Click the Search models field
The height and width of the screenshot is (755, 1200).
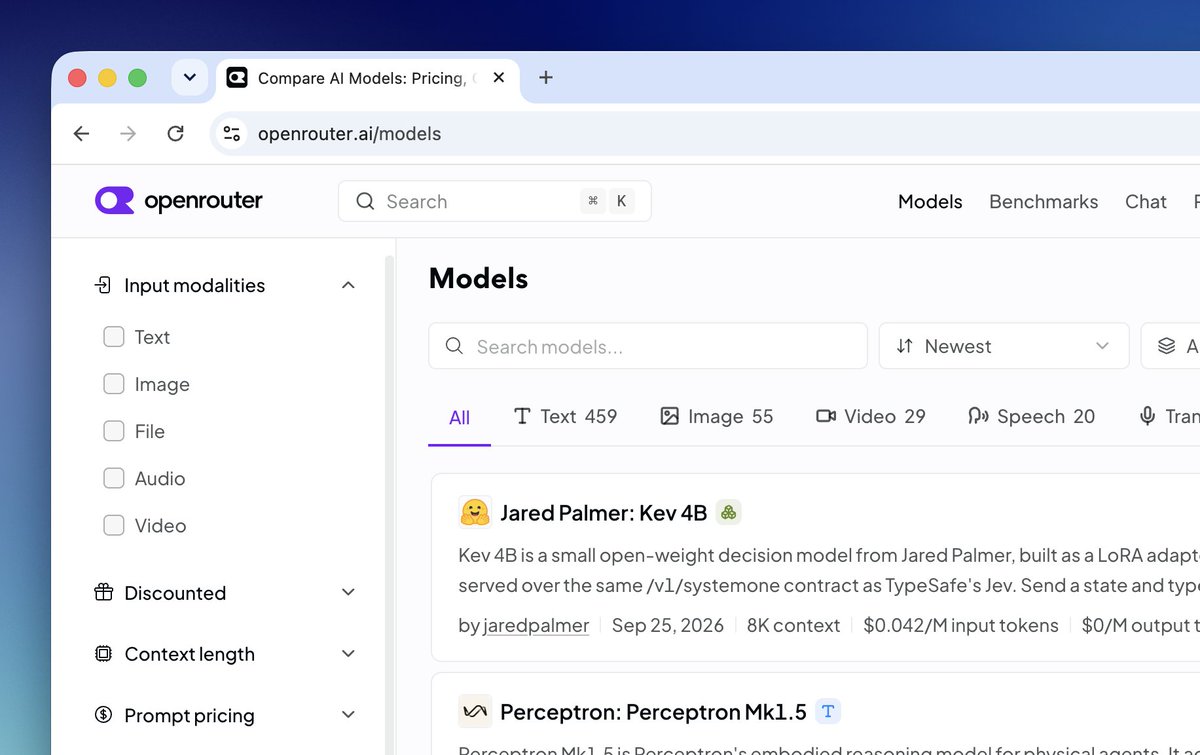(648, 346)
